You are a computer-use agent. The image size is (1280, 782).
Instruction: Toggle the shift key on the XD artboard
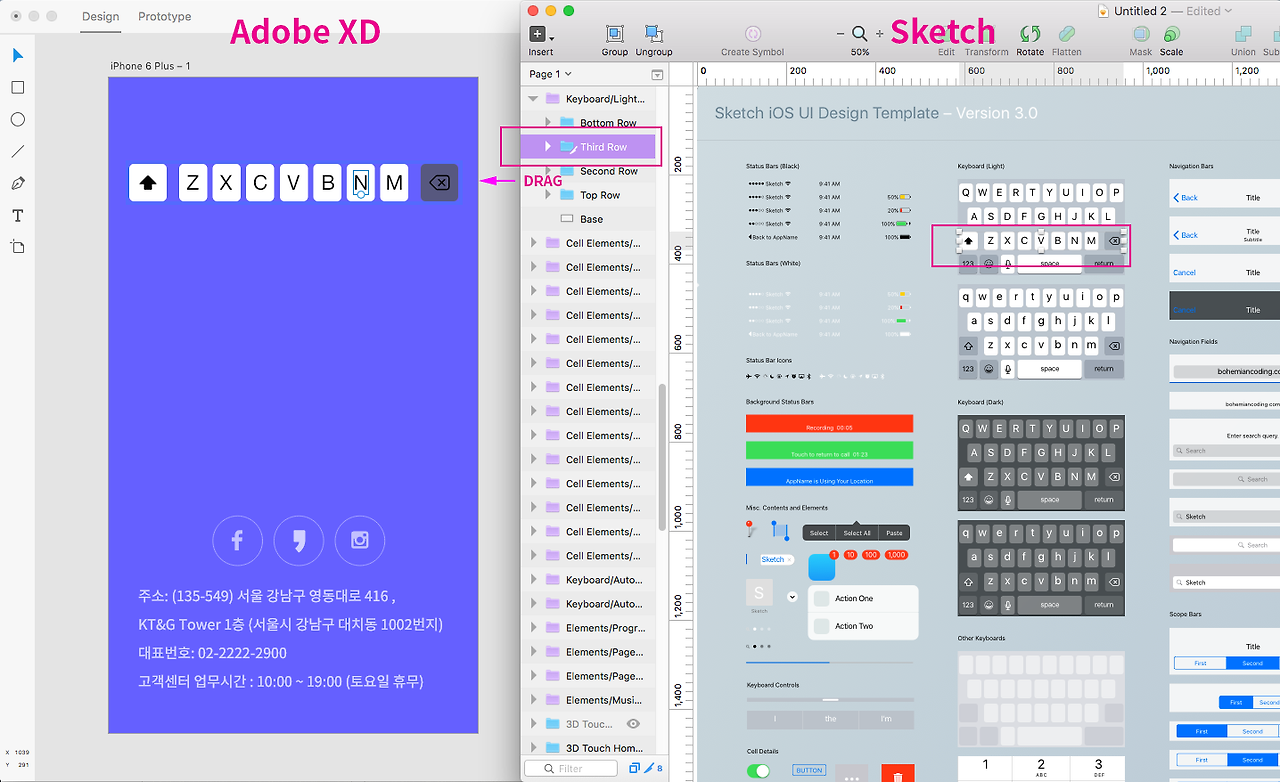tap(148, 182)
